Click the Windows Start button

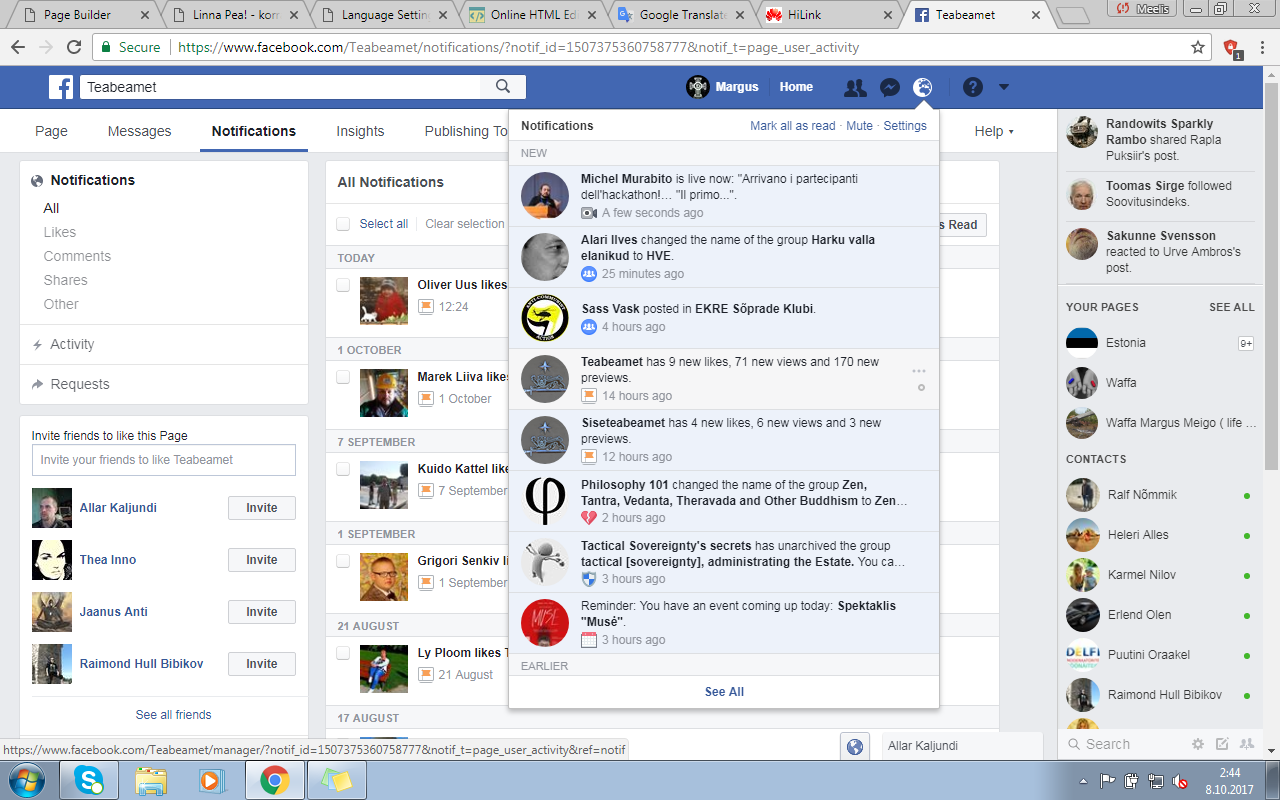coord(26,780)
